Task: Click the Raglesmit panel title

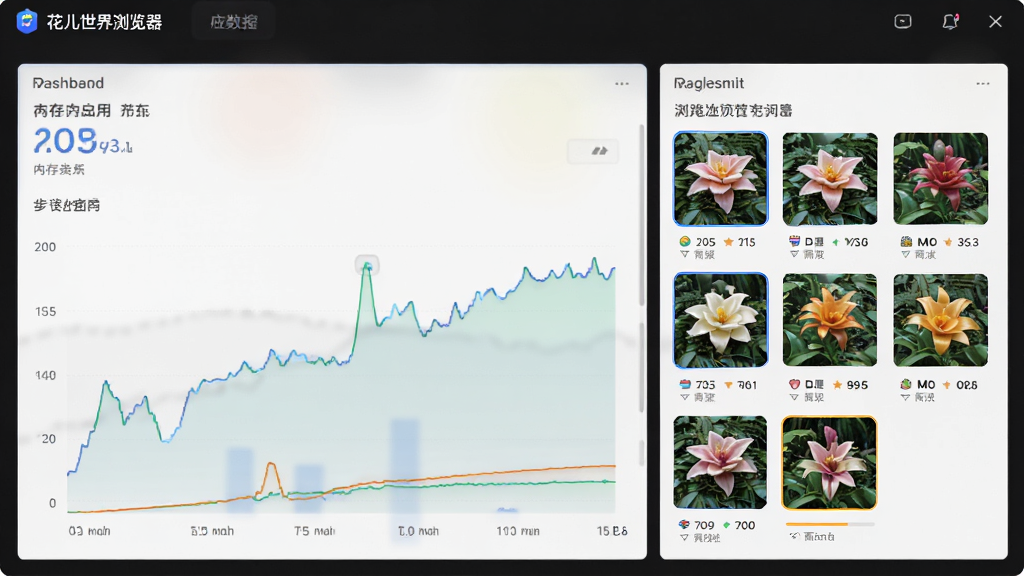Action: tap(709, 84)
